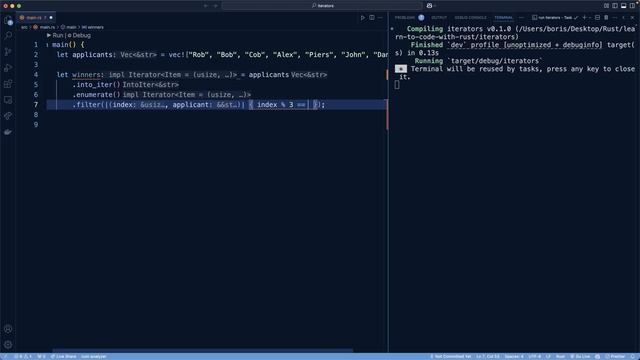Viewport: 640px width, 360px height.
Task: Click the UTF-8 encoding indicator
Action: (x=534, y=356)
